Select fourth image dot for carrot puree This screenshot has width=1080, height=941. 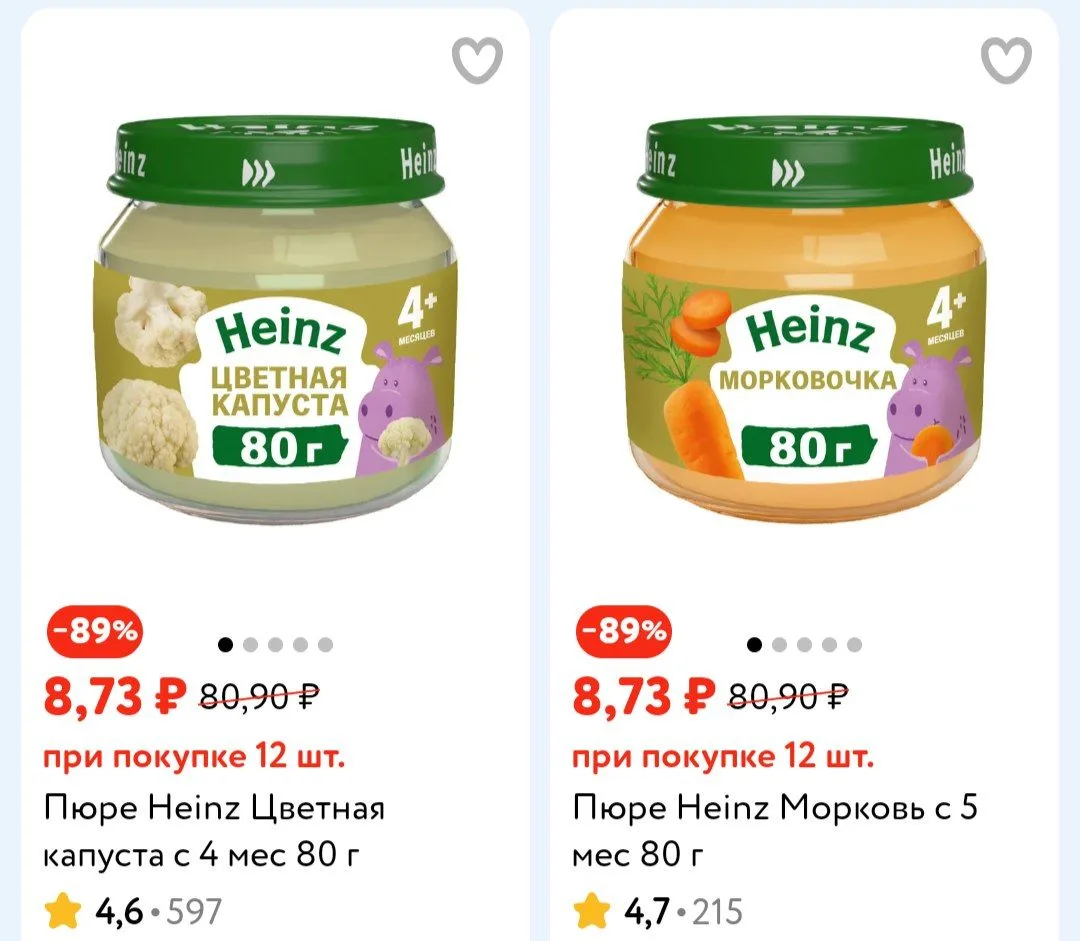(829, 645)
